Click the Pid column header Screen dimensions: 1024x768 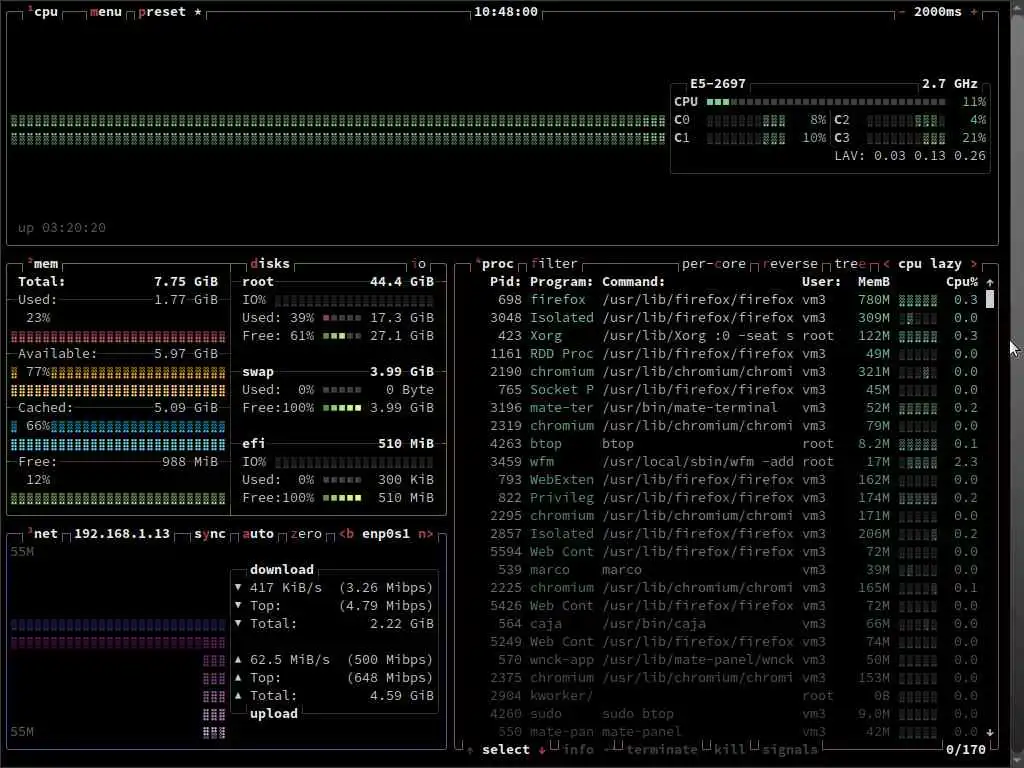coord(505,282)
